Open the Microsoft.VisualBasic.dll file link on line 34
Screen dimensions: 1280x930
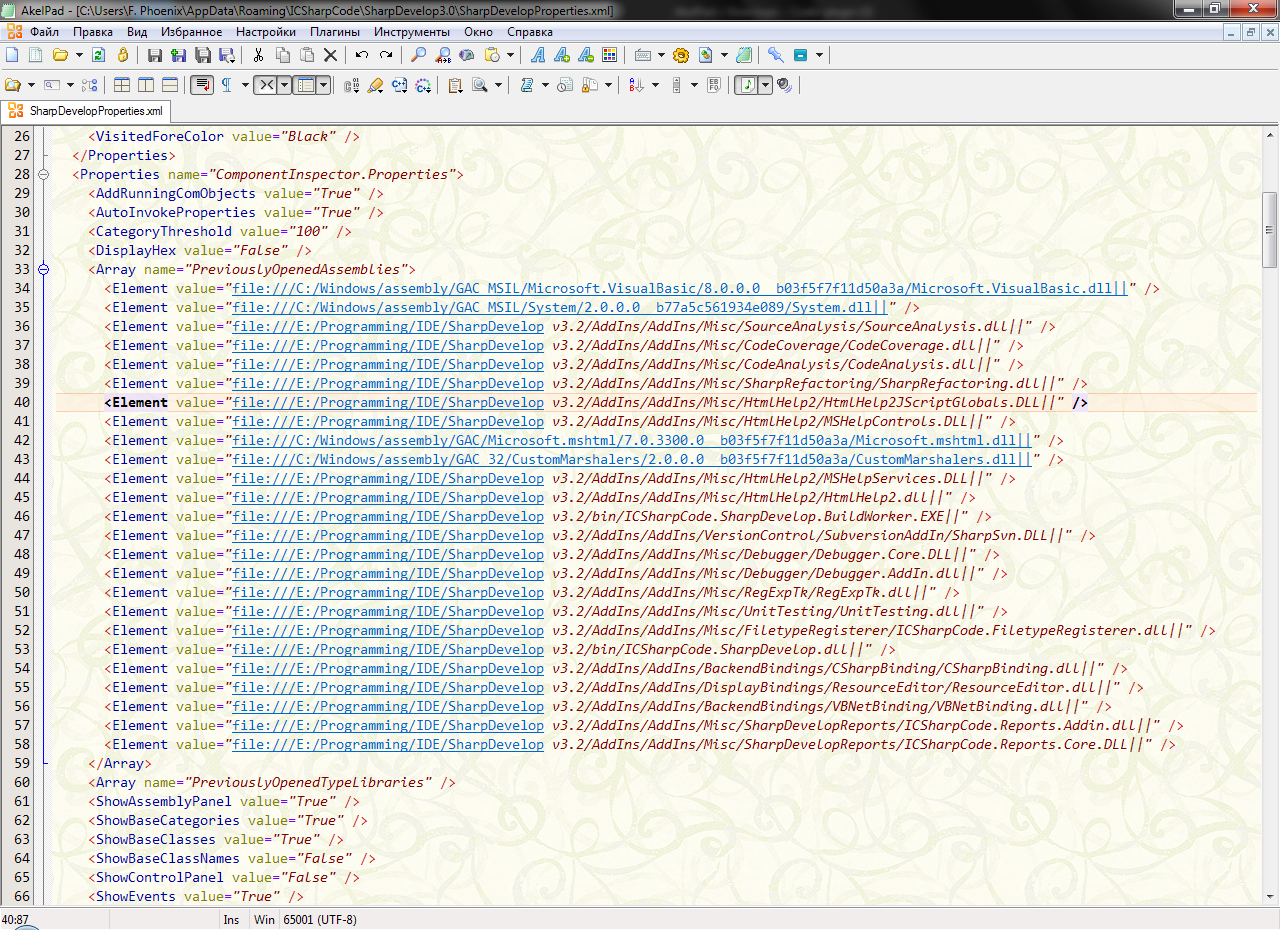click(680, 288)
